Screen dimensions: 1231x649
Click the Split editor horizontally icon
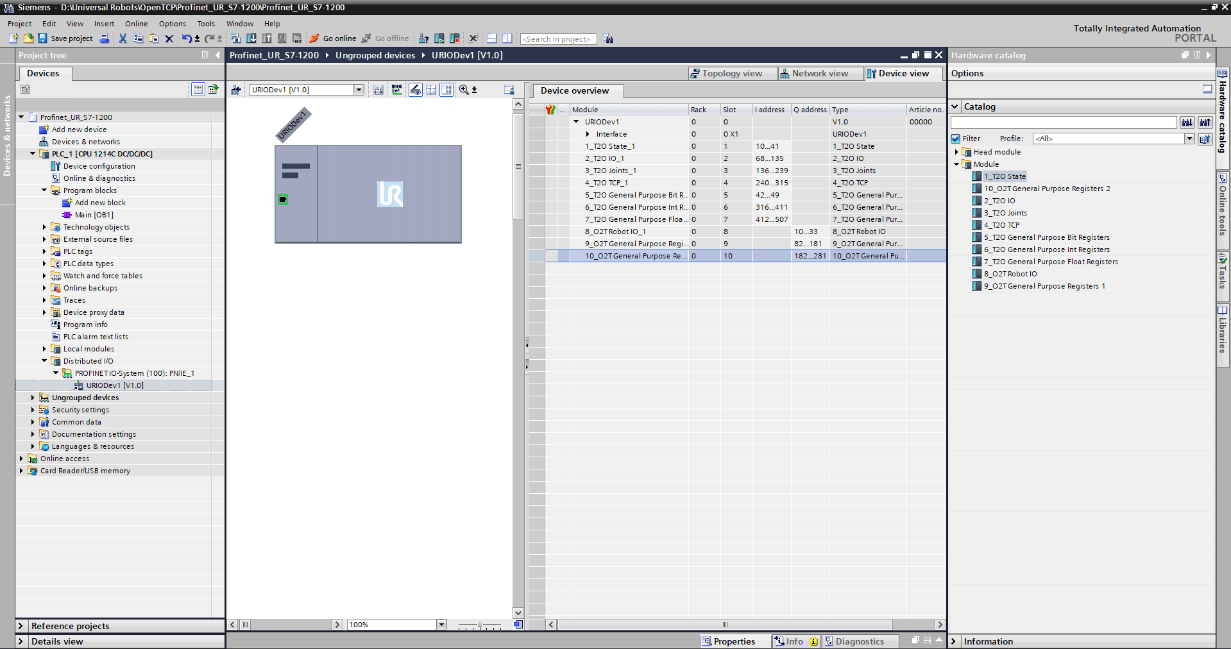pyautogui.click(x=492, y=38)
